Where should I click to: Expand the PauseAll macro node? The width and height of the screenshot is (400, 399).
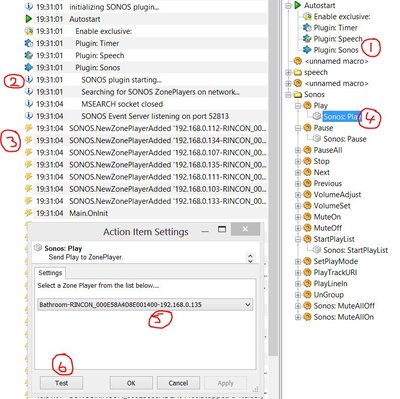pyautogui.click(x=298, y=150)
